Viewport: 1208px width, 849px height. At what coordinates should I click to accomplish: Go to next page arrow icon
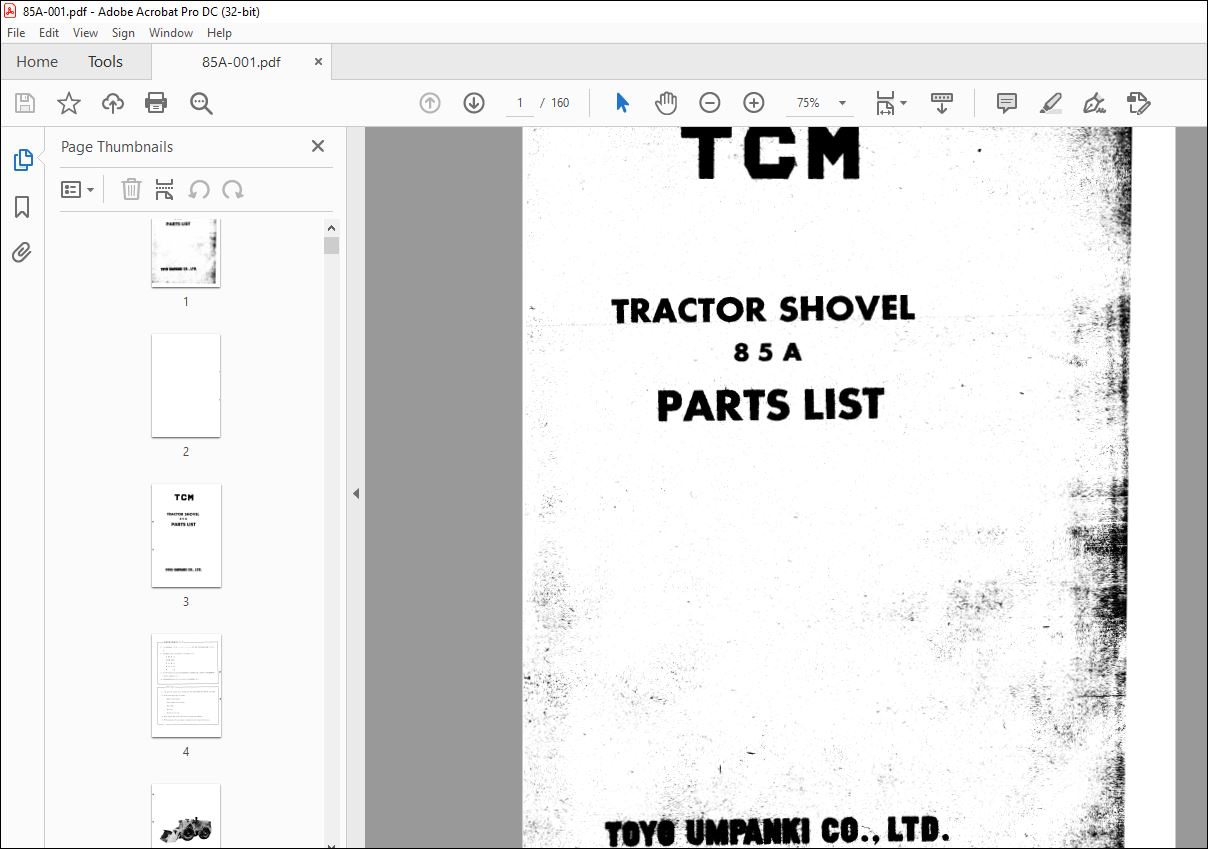[x=474, y=103]
